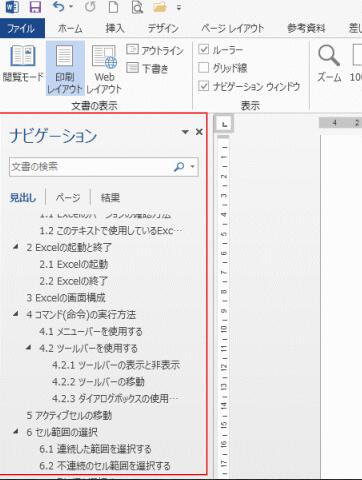The image size is (362, 480).
Task: Collapse the 2 Excelの起動と終了 heading
Action: pyautogui.click(x=15, y=247)
